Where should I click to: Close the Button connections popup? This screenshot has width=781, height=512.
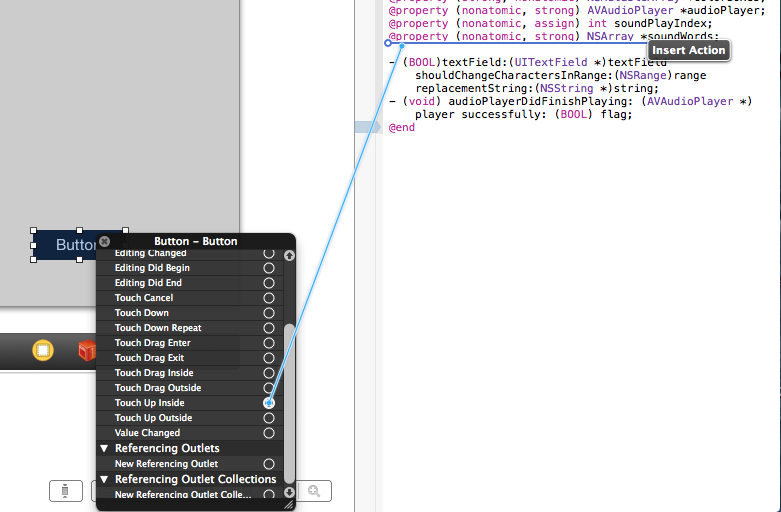point(105,241)
